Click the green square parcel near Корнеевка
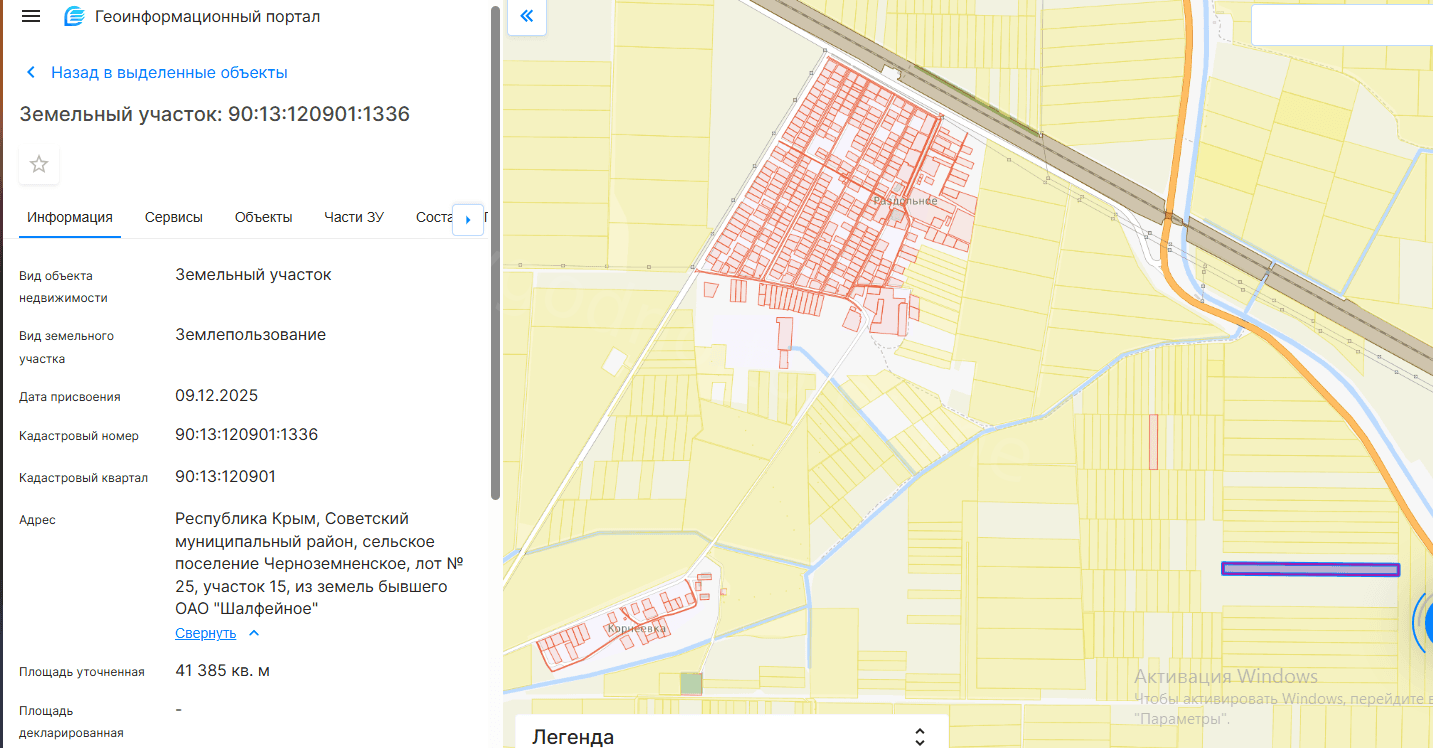Screen dimensions: 1433x748 [x=691, y=683]
